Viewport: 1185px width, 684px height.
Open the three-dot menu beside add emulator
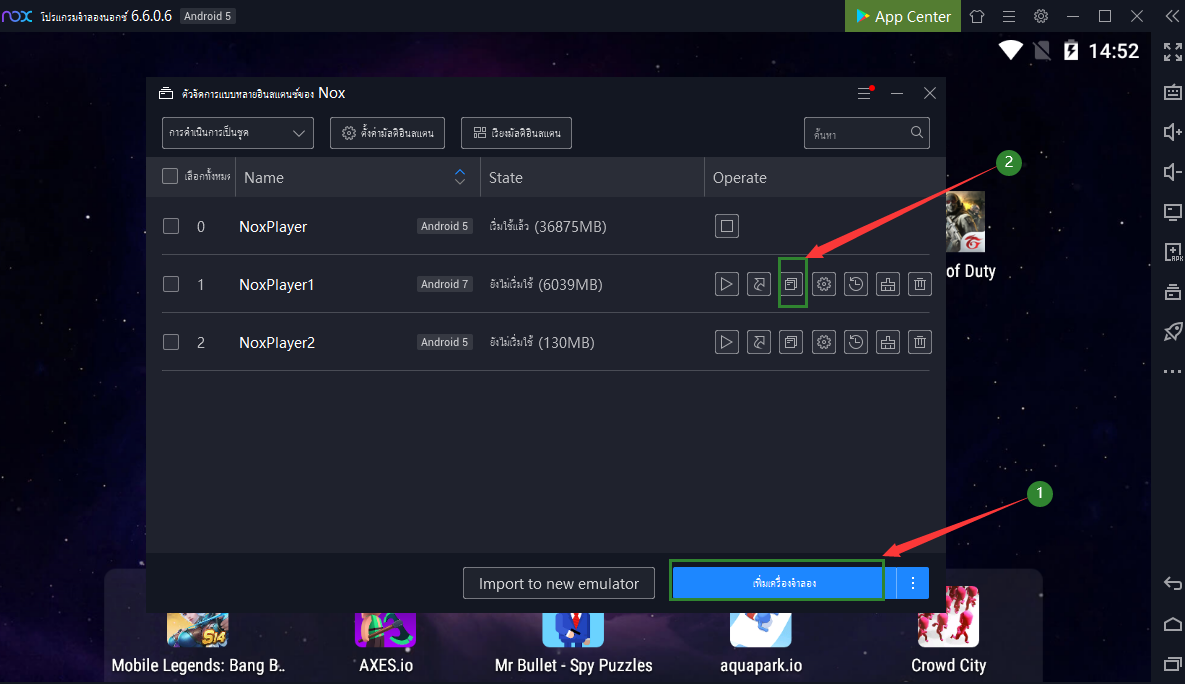[x=912, y=583]
